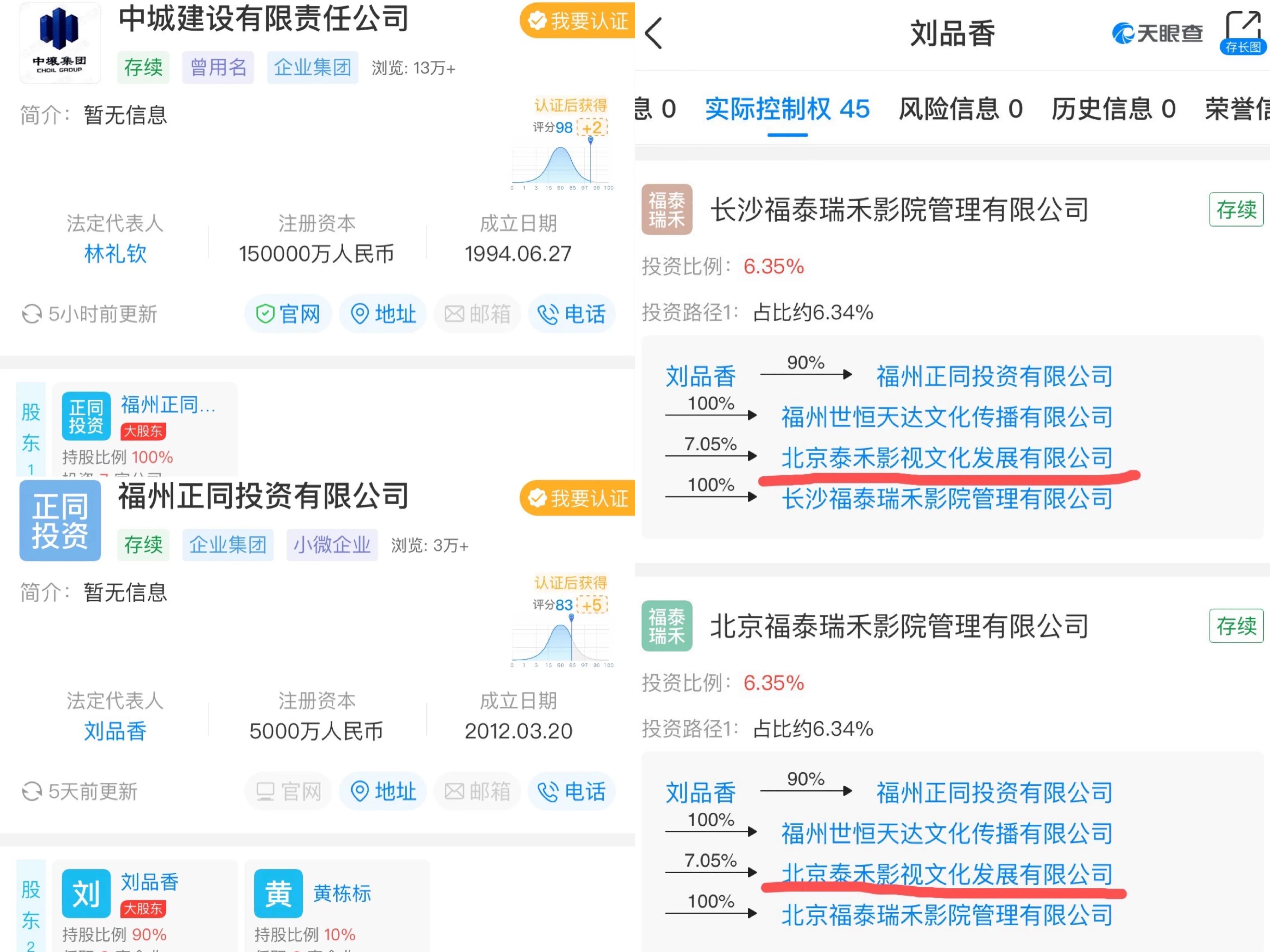Open 刘品香 link in 长沙 investment path
The width and height of the screenshot is (1270, 952).
point(701,376)
